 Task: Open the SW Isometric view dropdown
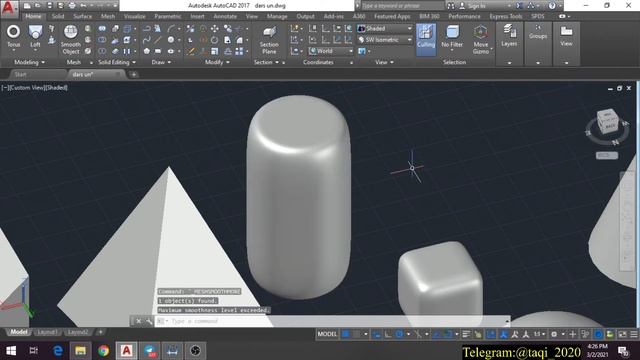(x=384, y=40)
